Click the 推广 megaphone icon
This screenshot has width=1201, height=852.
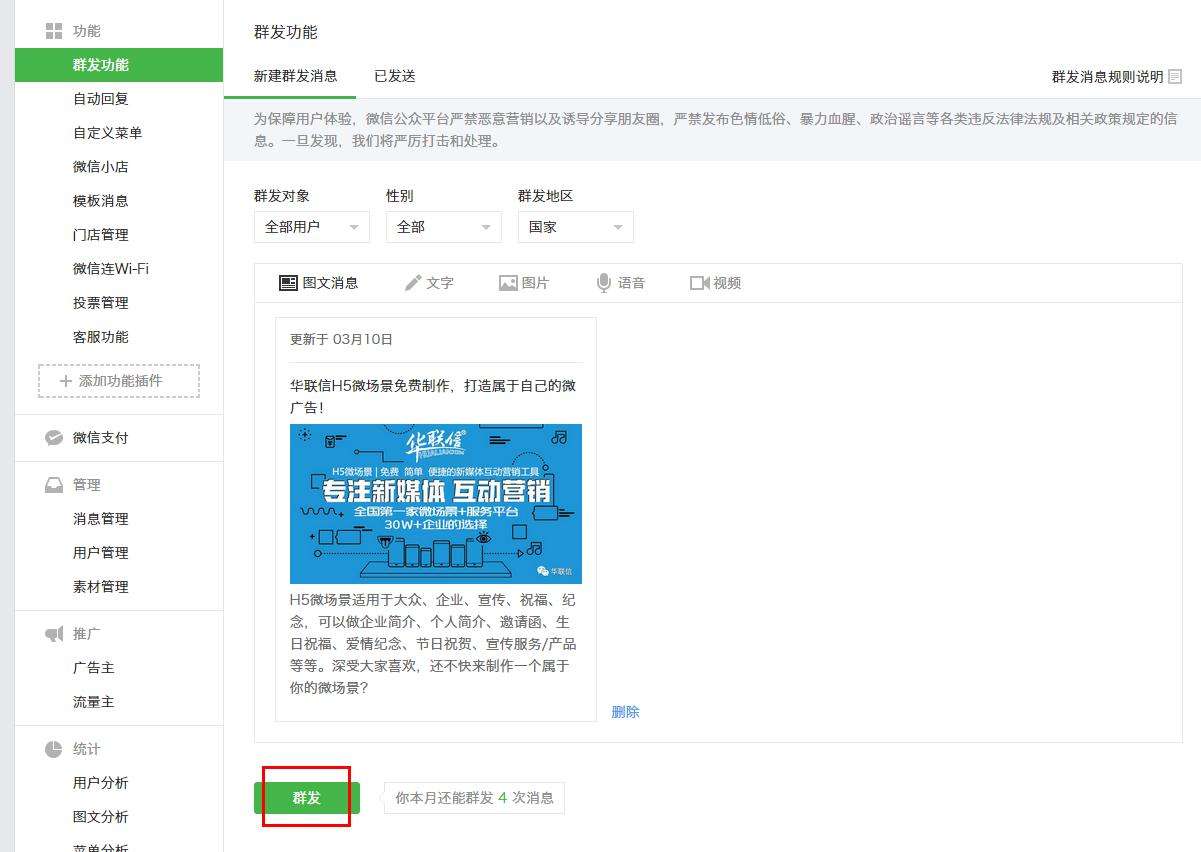pyautogui.click(x=54, y=634)
